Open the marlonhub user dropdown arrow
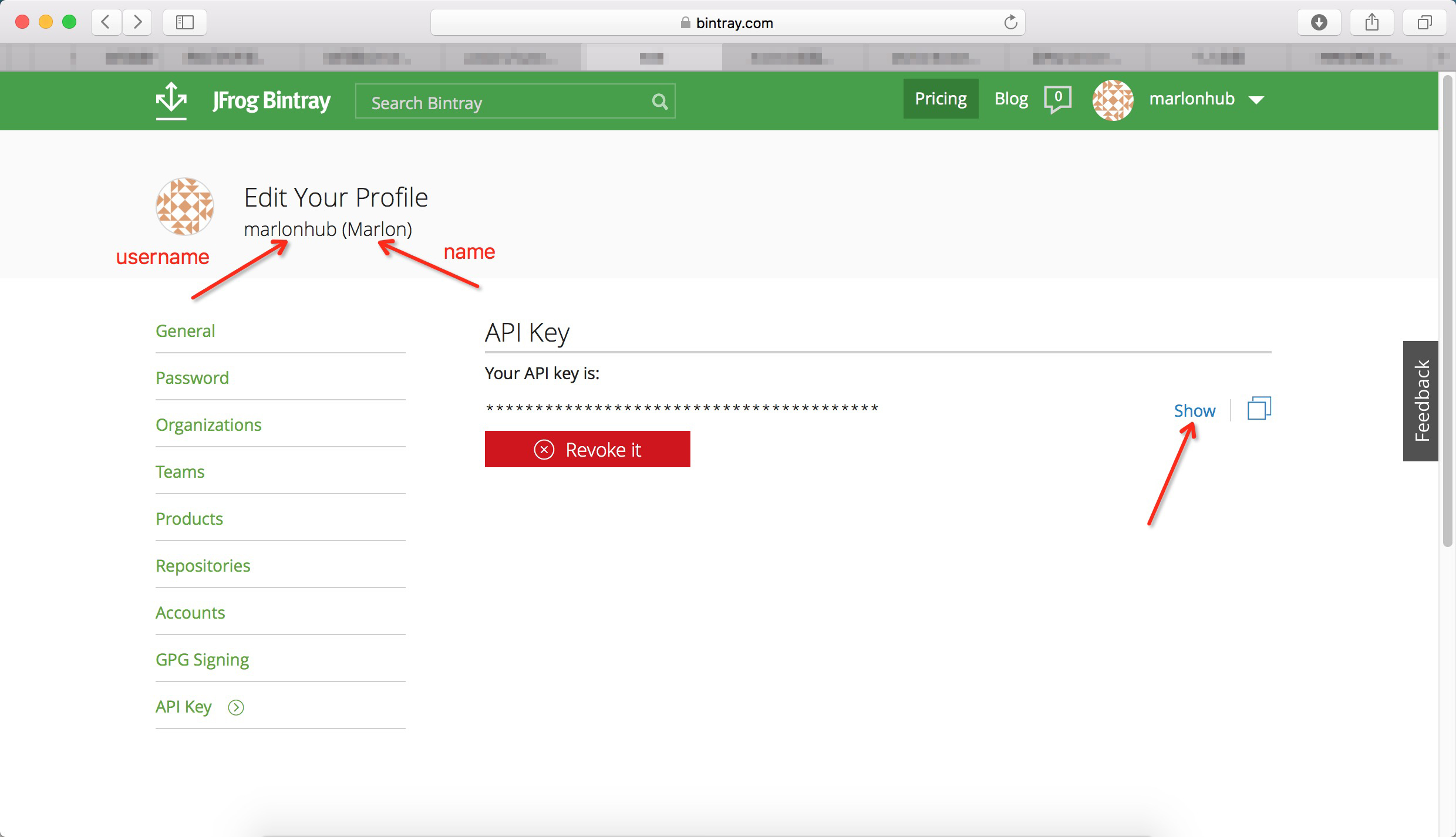 [x=1256, y=100]
